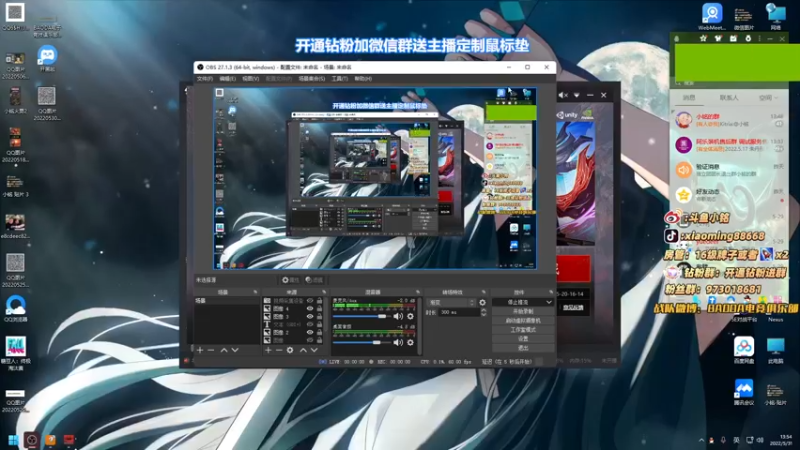Hide the 图像 2 source using its eye icon
Screen dimensions: 800x450
(x=310, y=332)
